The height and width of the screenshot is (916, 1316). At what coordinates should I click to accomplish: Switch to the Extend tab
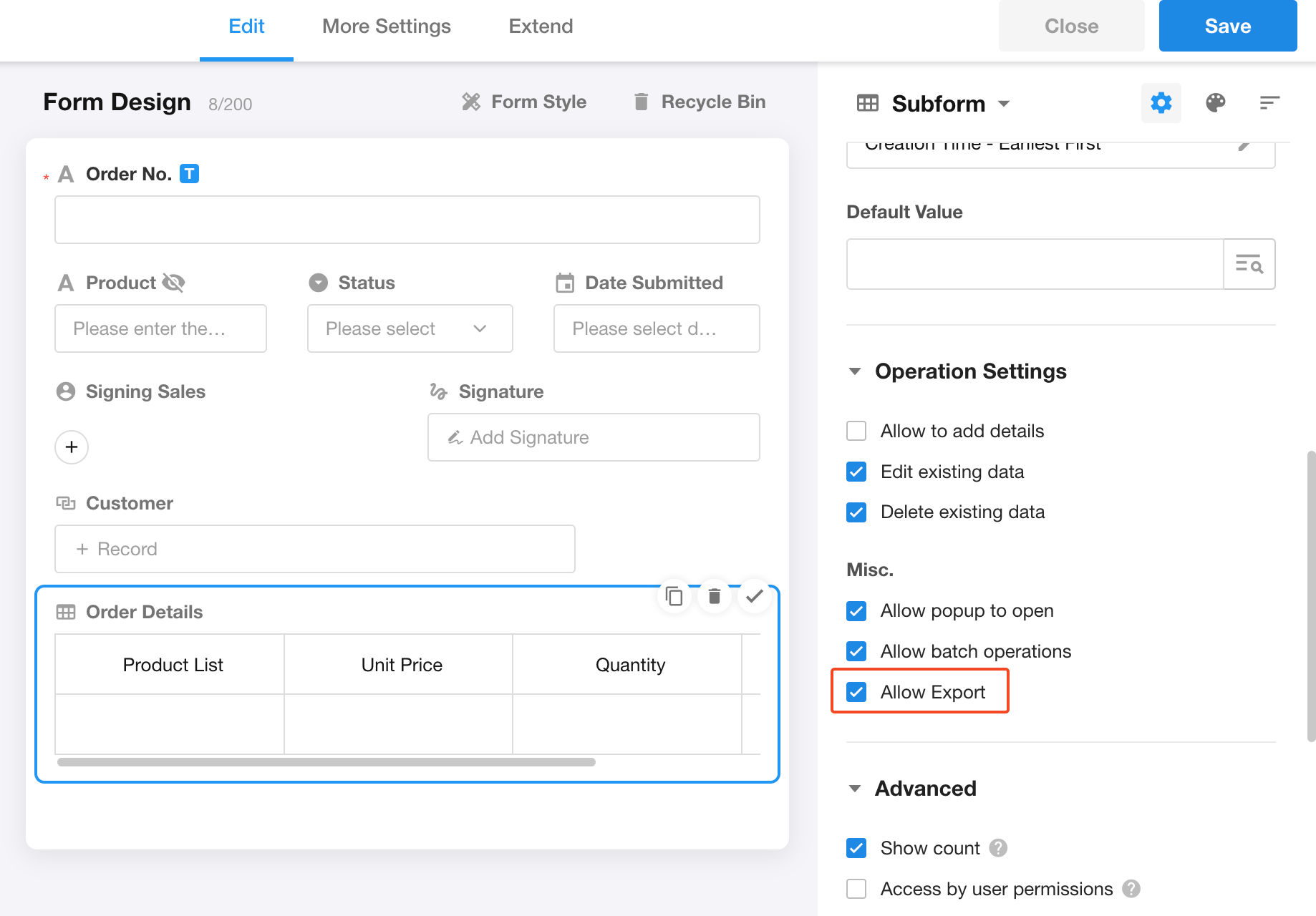click(x=541, y=26)
